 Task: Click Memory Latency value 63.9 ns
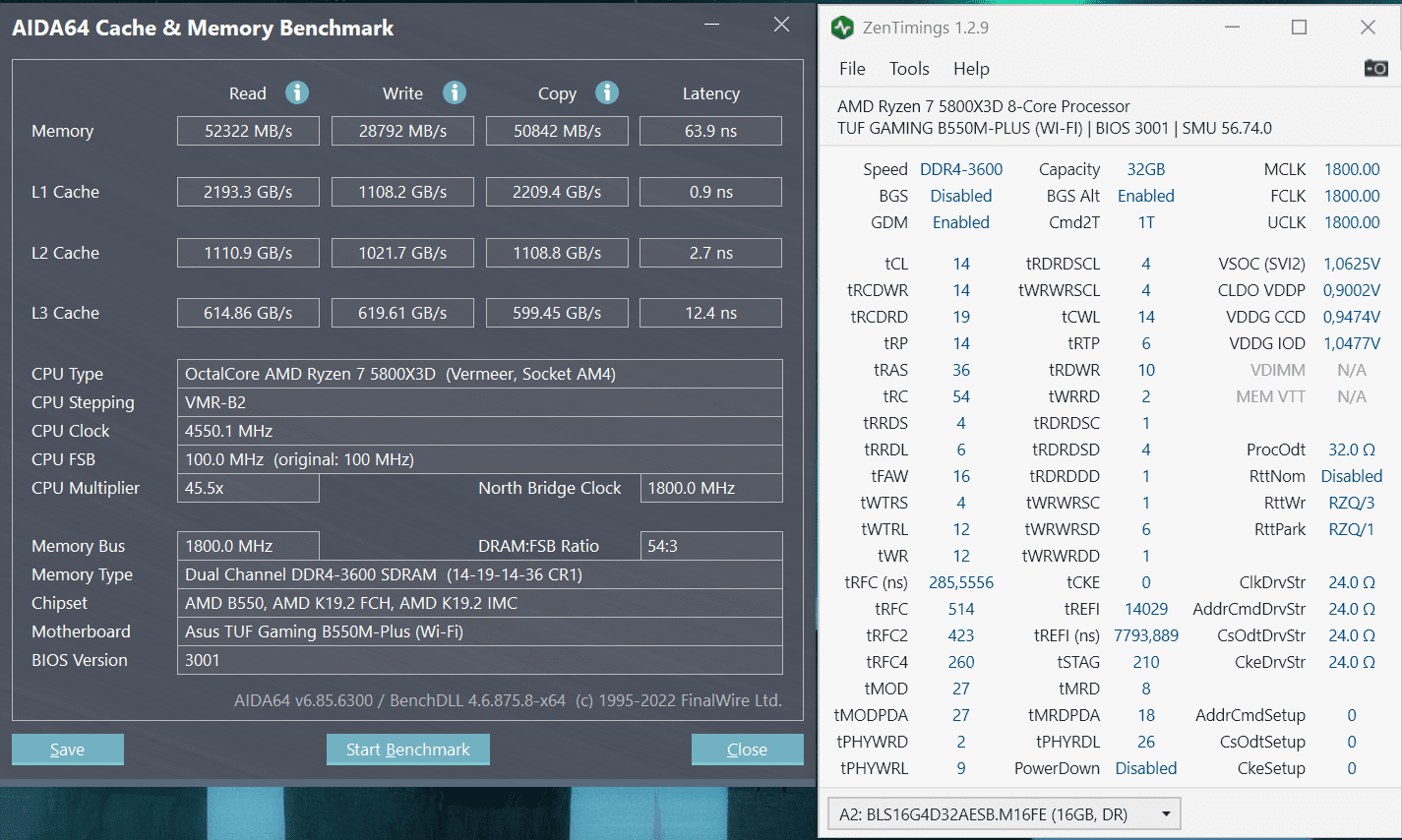pos(710,131)
